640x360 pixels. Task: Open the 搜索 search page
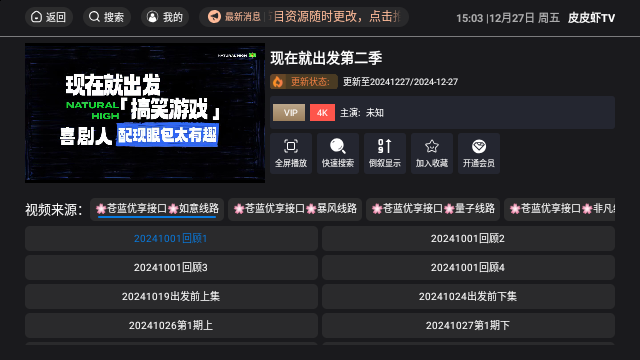pos(107,17)
